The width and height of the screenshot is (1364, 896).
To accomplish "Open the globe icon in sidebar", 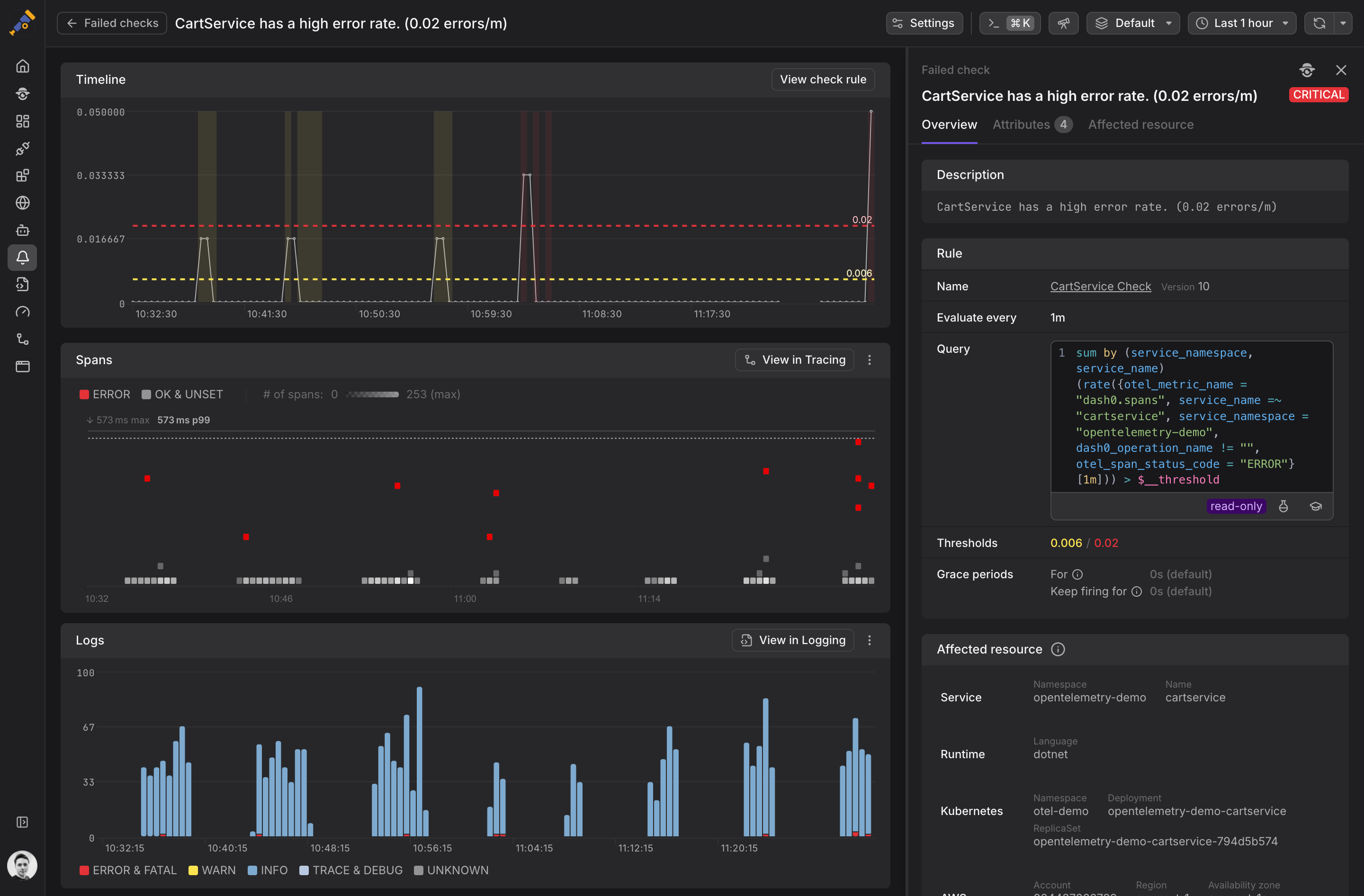I will (22, 203).
